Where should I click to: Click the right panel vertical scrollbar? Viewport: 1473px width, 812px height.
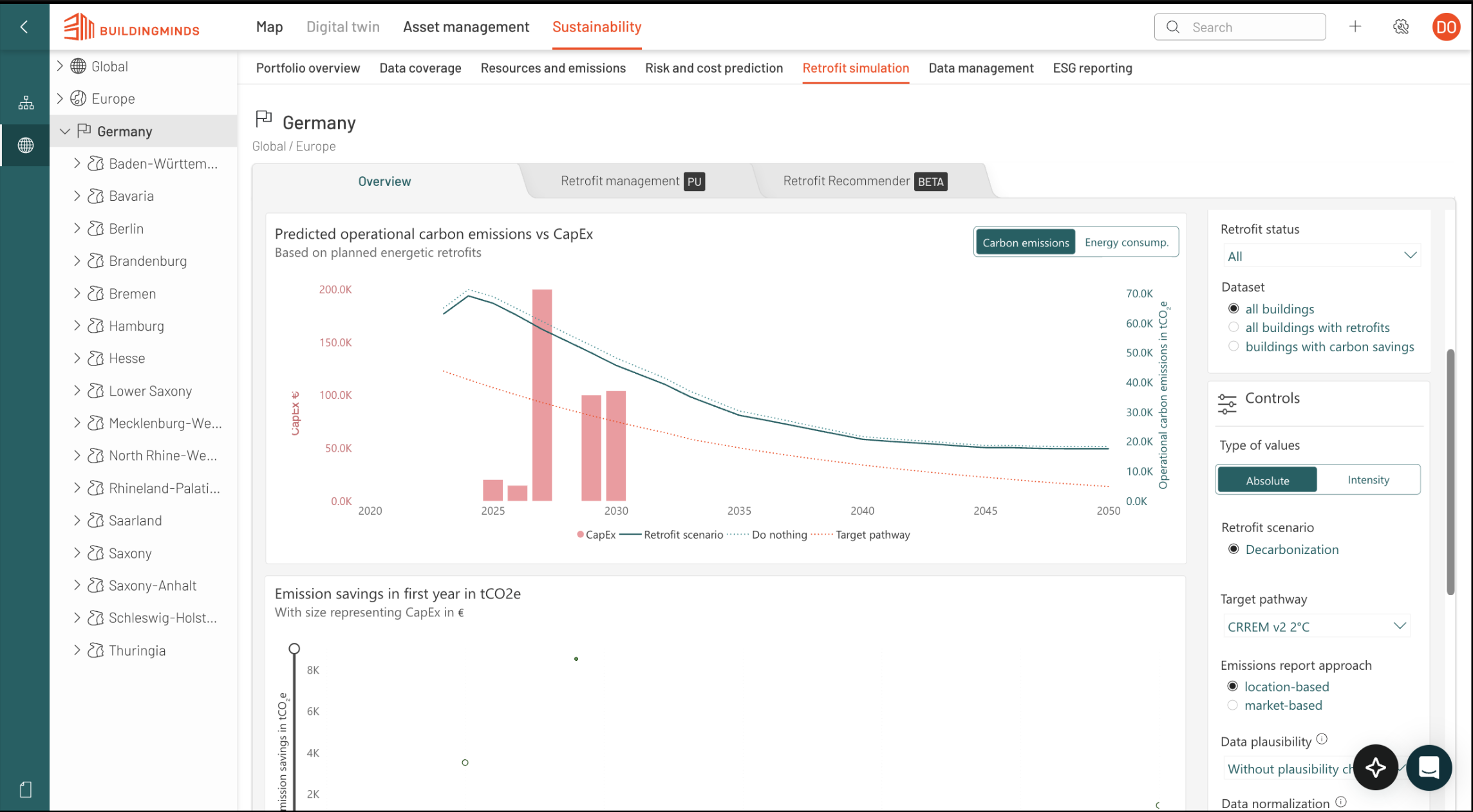tap(1450, 472)
